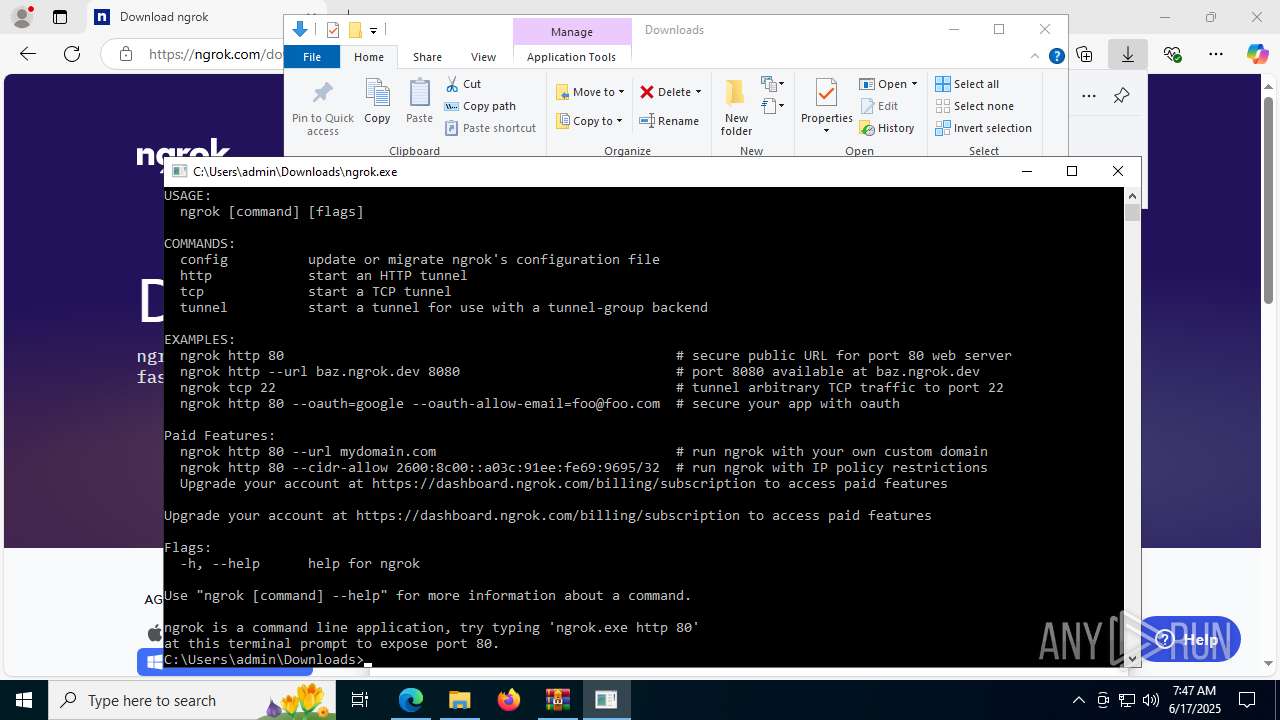The height and width of the screenshot is (720, 1280).
Task: Select the Download ngrok browser tab
Action: point(185,17)
